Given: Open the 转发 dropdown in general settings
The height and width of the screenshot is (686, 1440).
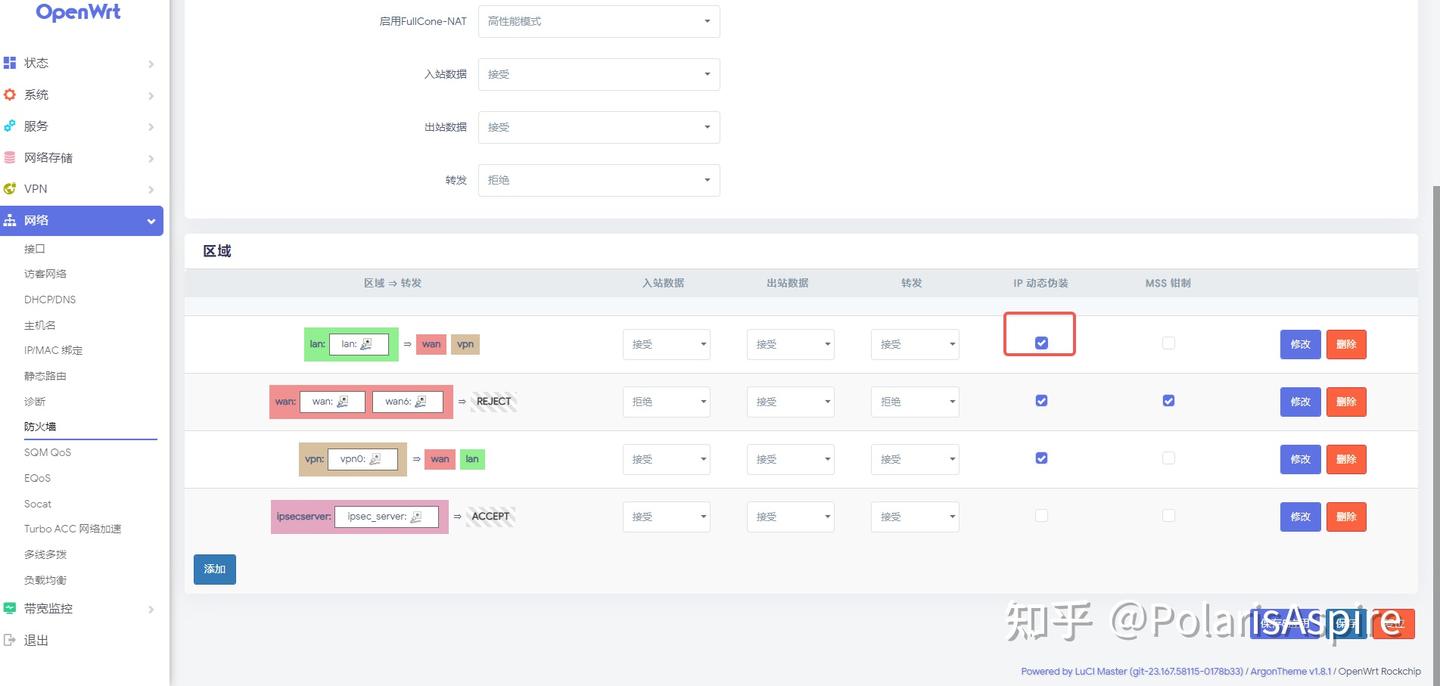Looking at the screenshot, I should click(x=599, y=180).
